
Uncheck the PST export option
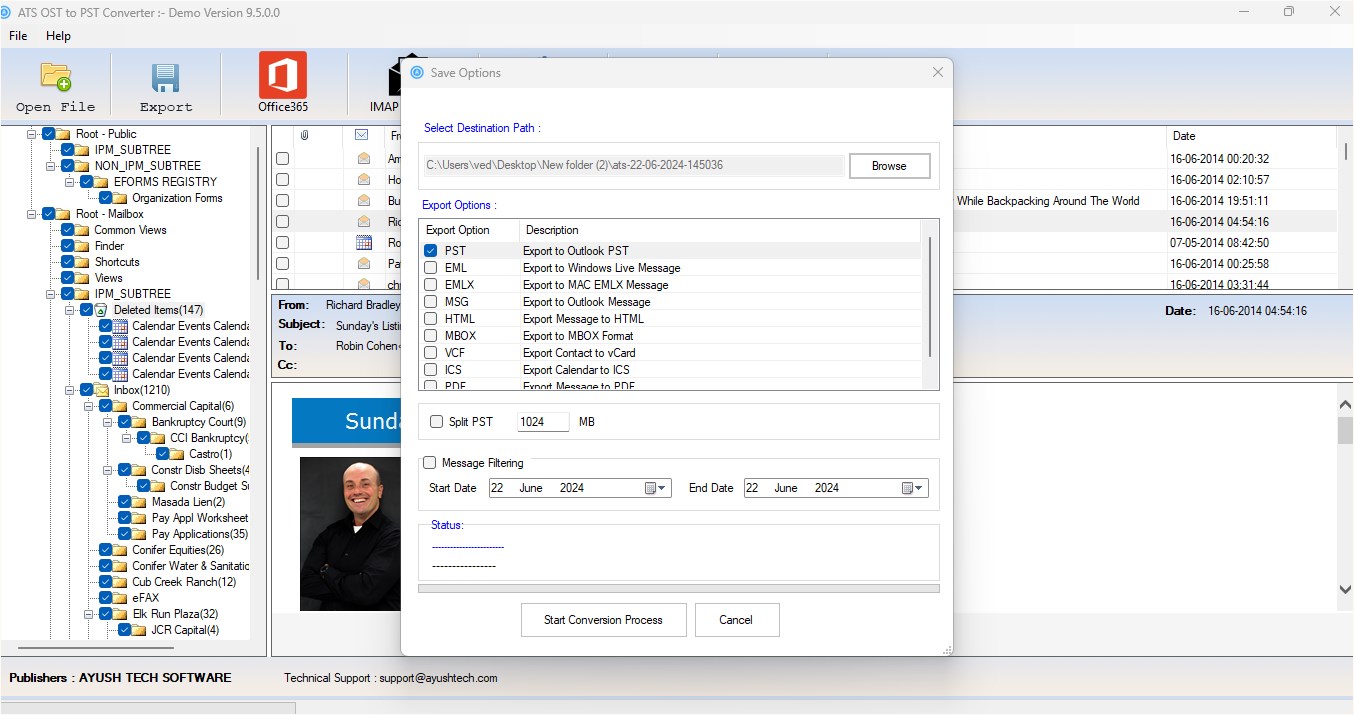tap(431, 251)
